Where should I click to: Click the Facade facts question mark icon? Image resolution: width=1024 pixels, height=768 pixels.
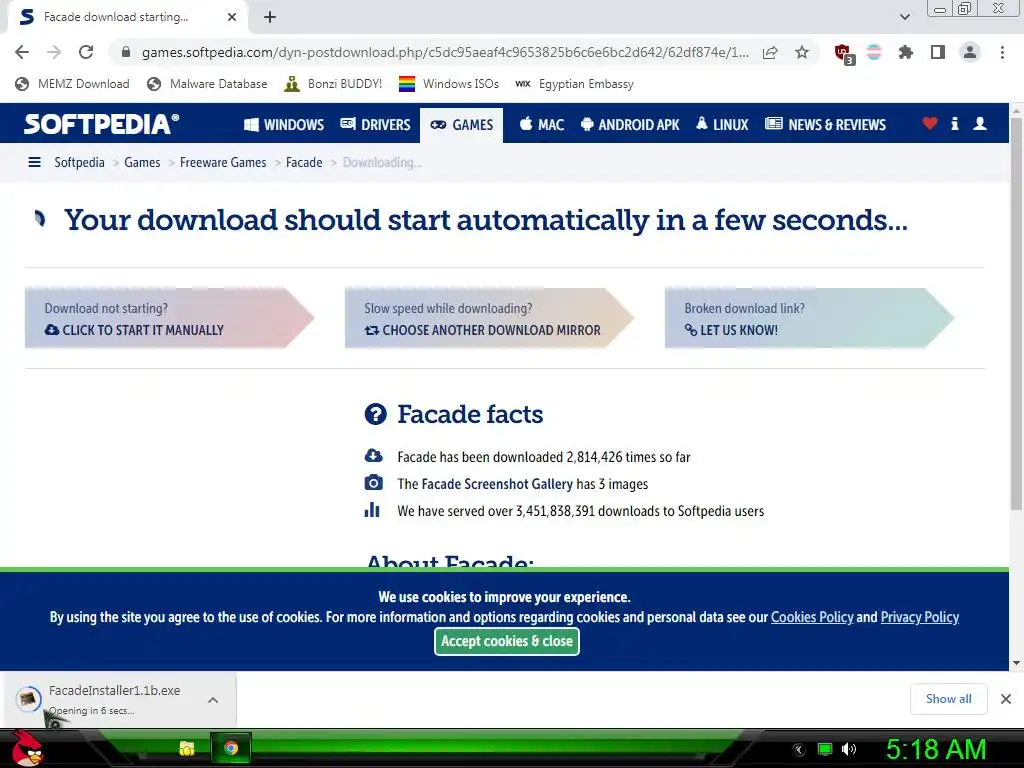[376, 414]
